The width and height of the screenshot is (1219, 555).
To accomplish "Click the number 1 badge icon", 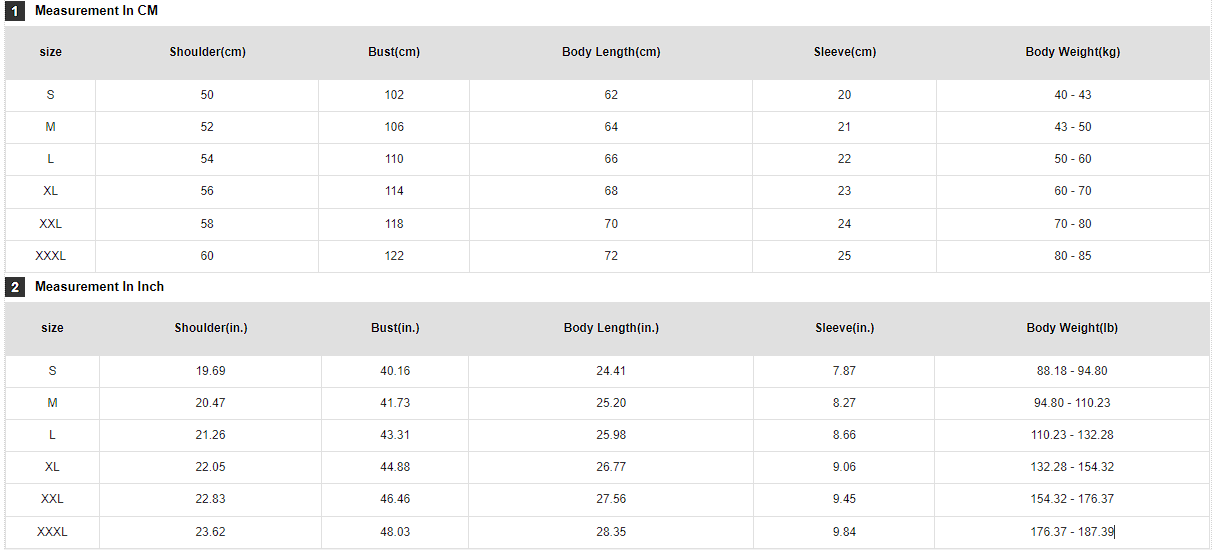I will pos(15,11).
